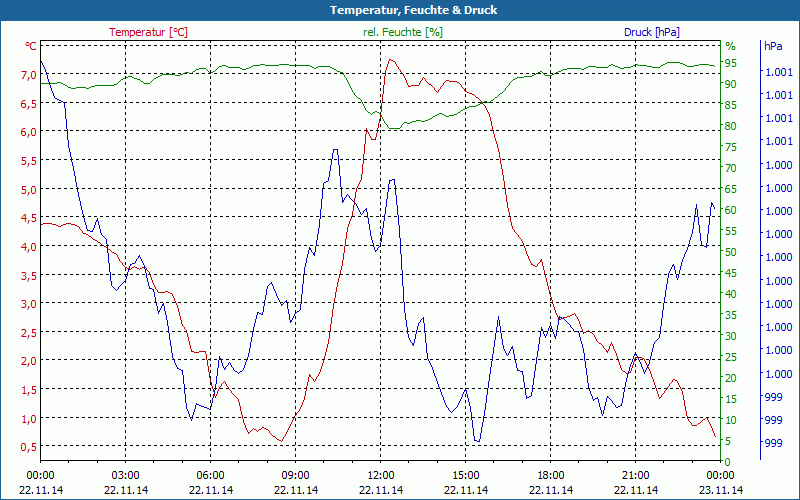Click the '09:00' time axis label

coord(295,476)
